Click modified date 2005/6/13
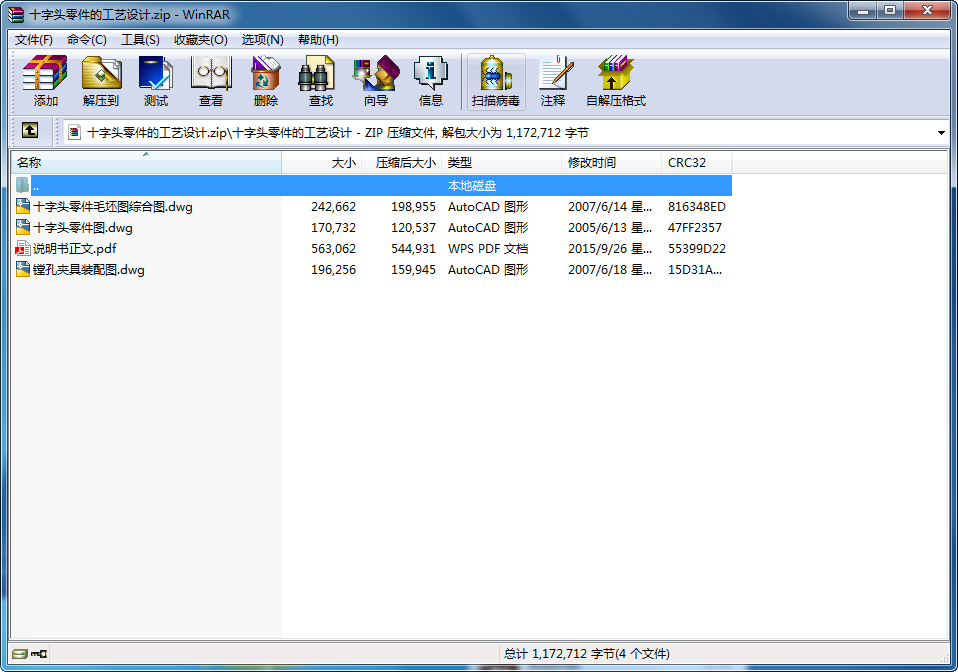The height and width of the screenshot is (672, 958). point(610,228)
